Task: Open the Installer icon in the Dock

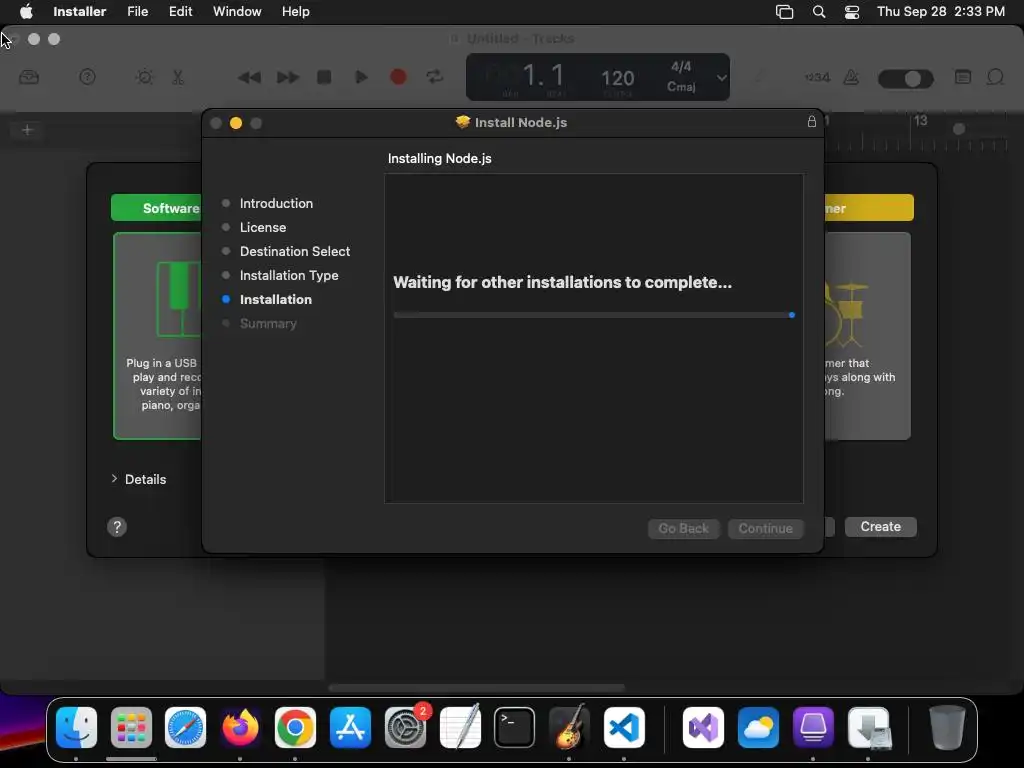Action: (x=868, y=728)
